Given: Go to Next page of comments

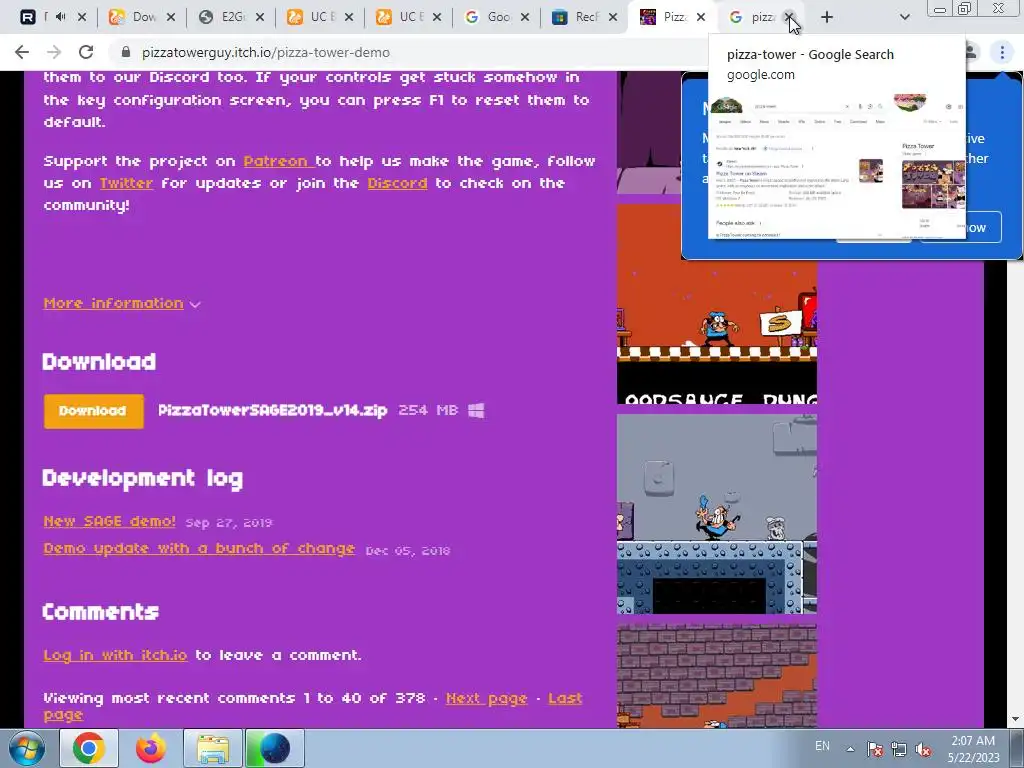Looking at the screenshot, I should tap(487, 698).
